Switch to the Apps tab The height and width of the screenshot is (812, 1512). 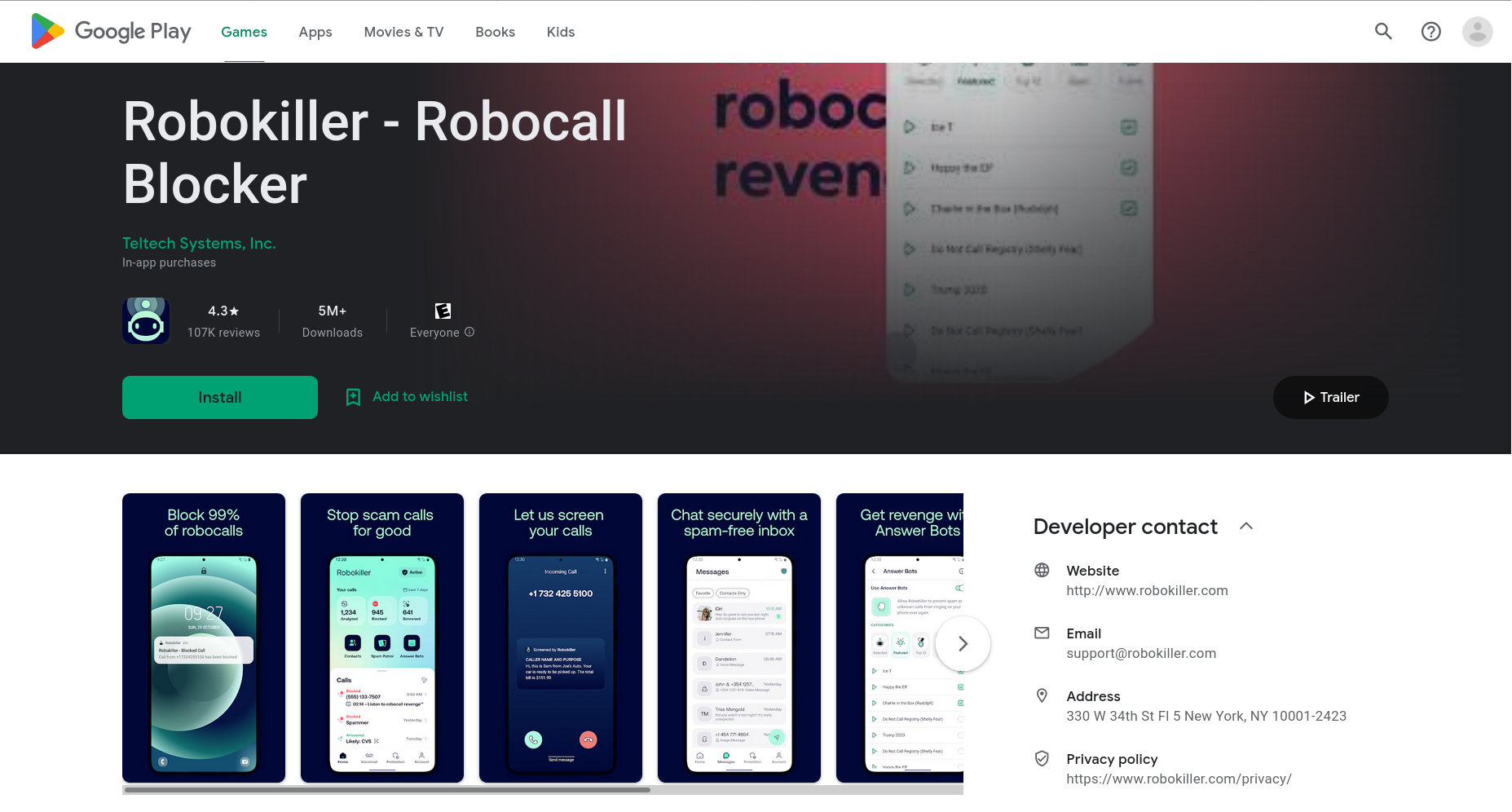click(315, 32)
